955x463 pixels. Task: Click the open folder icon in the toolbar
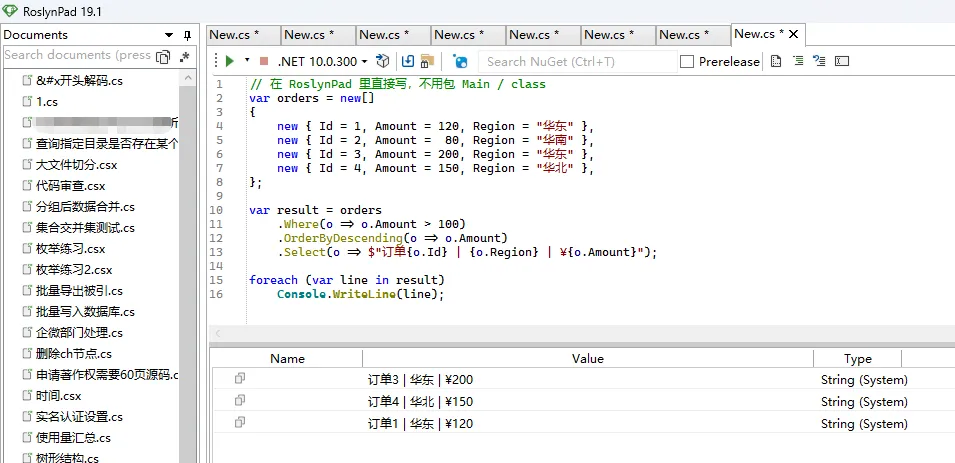(x=427, y=61)
